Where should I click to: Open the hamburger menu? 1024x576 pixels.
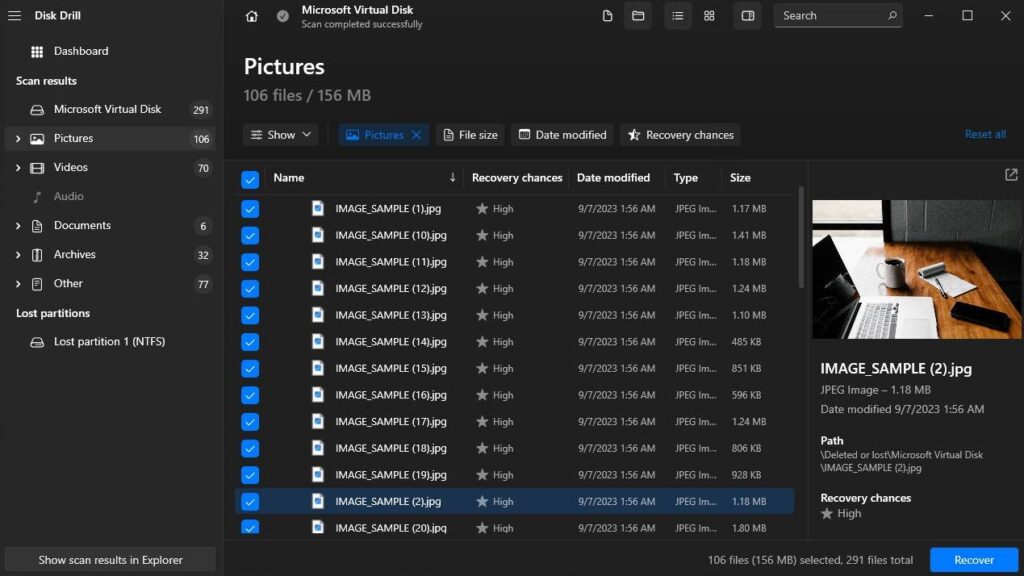coord(14,14)
